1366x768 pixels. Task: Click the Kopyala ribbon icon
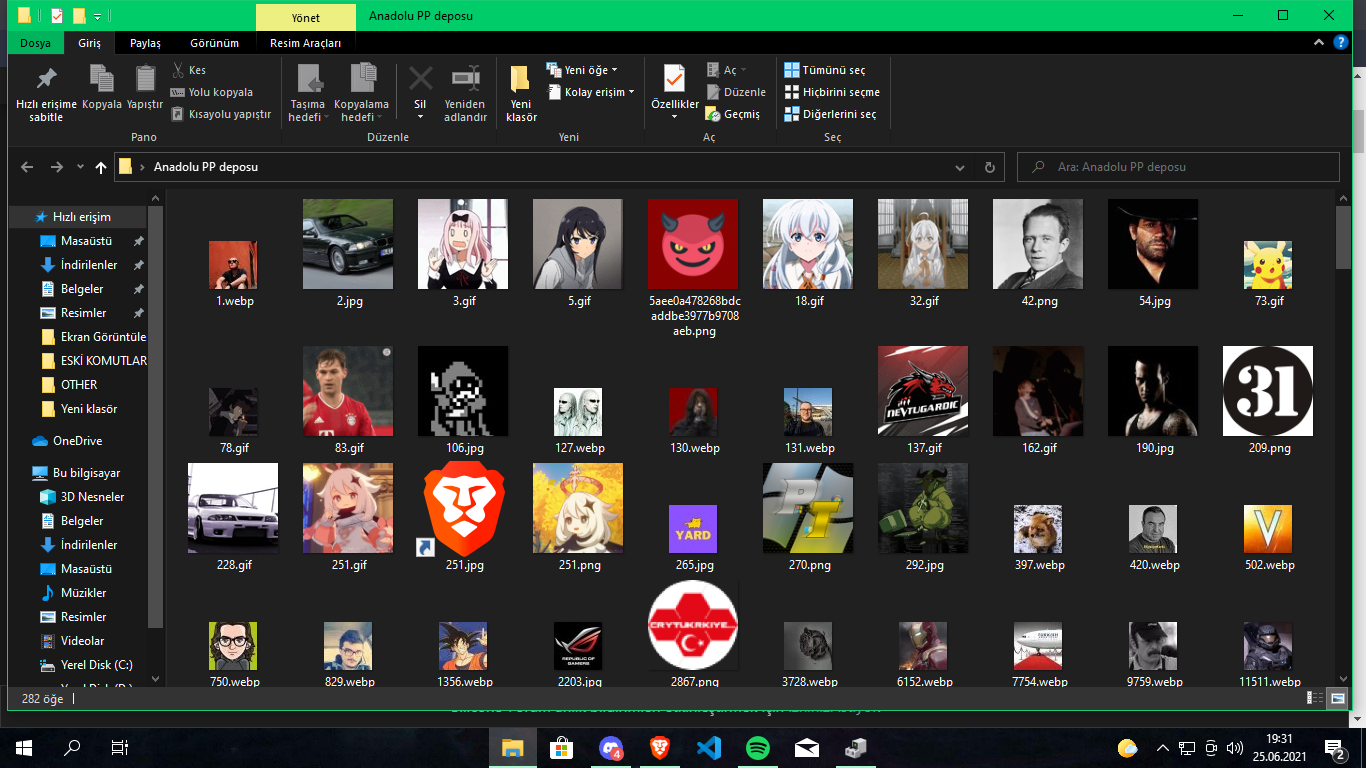point(102,87)
